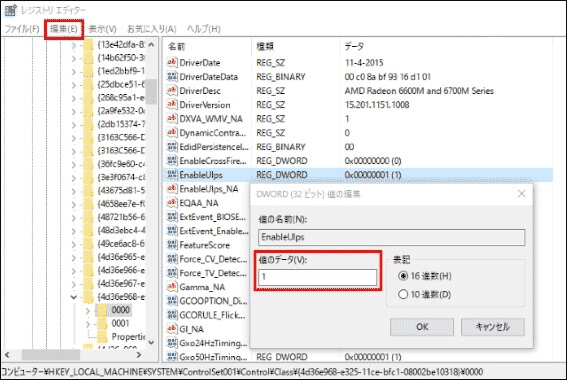Open the ヘルプ(H) menu
567x380 pixels.
pyautogui.click(x=204, y=29)
